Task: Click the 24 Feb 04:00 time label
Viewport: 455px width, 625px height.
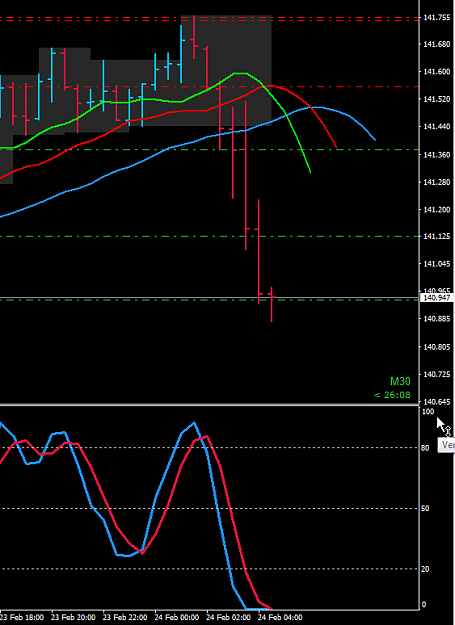Action: tap(280, 617)
